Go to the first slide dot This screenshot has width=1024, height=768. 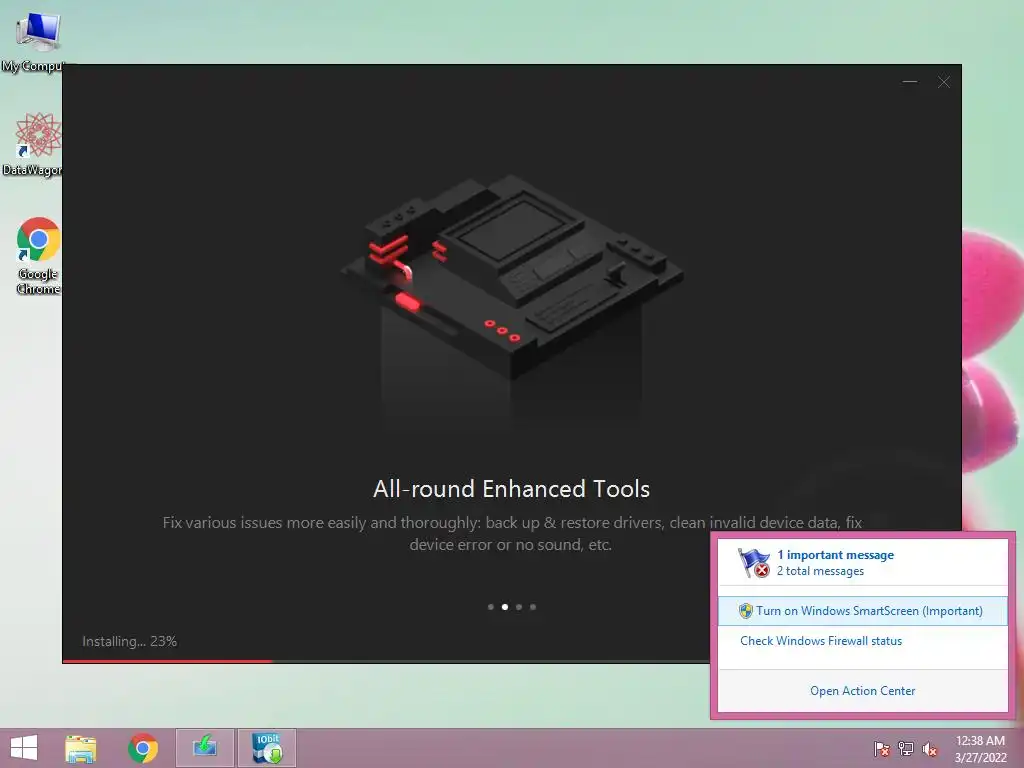(x=490, y=607)
